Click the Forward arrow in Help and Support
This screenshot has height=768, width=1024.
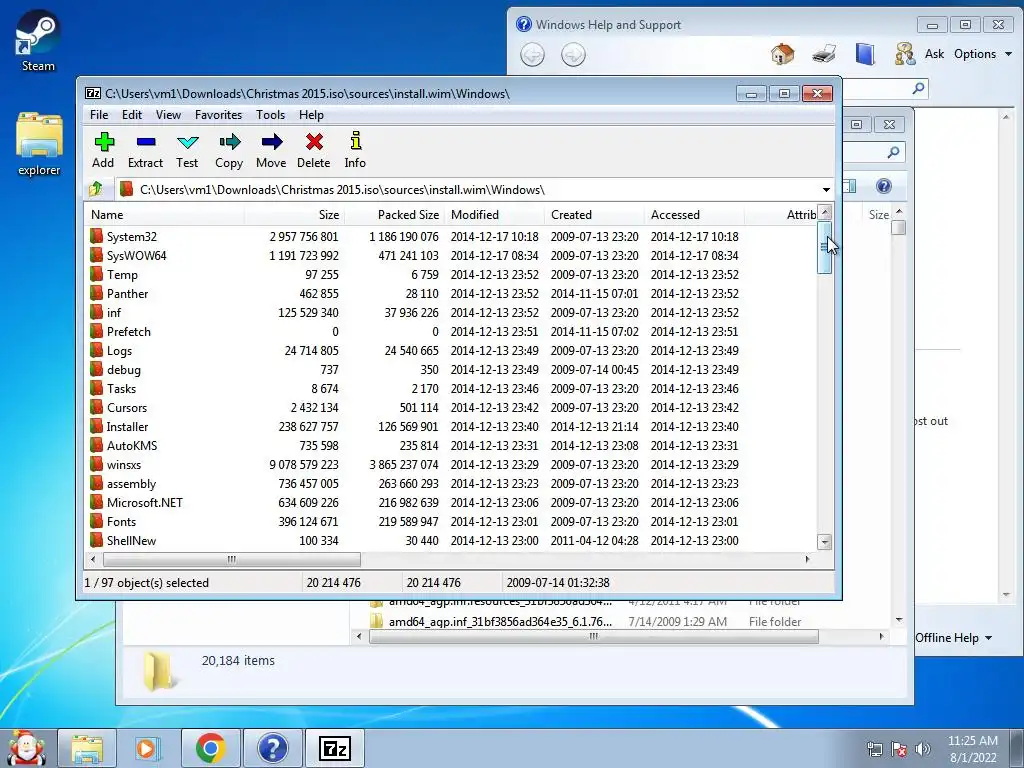pos(573,55)
